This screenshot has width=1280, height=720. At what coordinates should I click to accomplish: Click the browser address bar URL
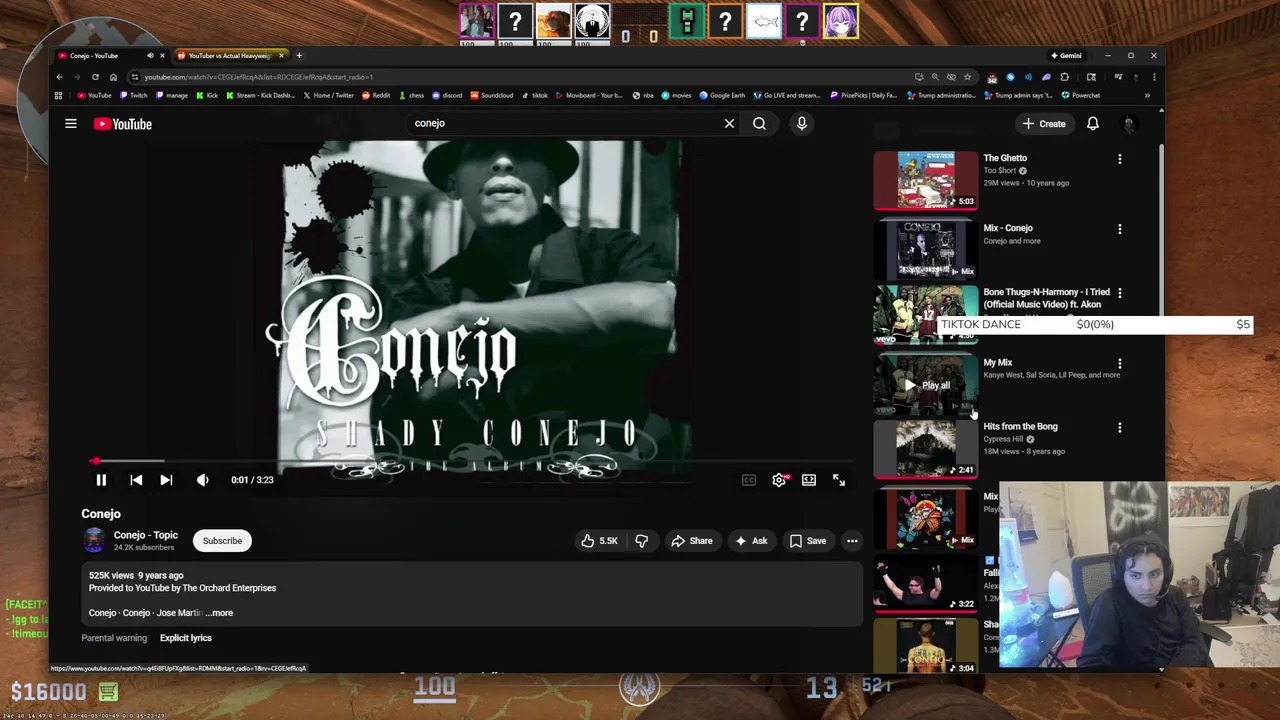tap(258, 77)
